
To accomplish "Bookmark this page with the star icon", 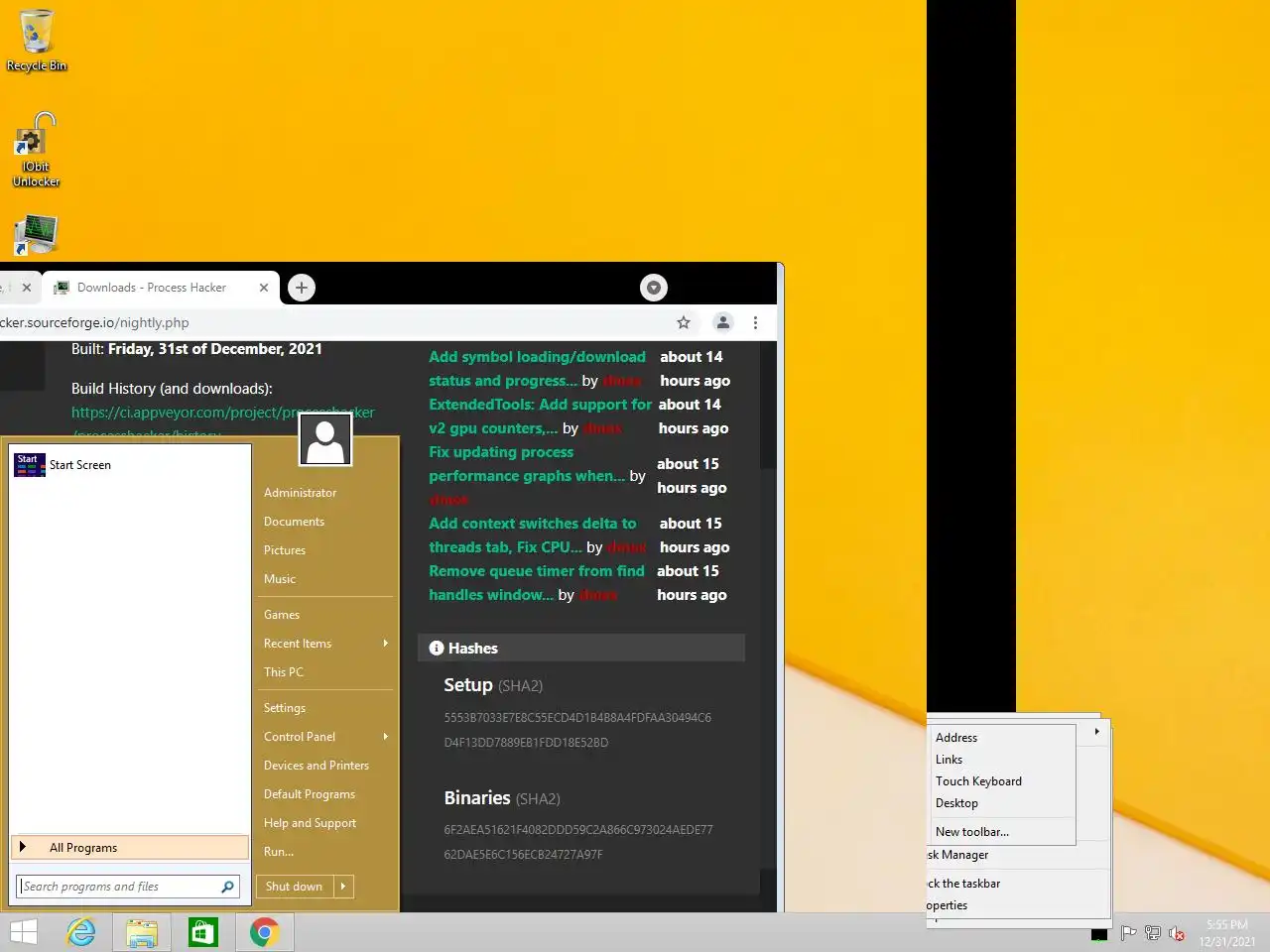I will [684, 322].
